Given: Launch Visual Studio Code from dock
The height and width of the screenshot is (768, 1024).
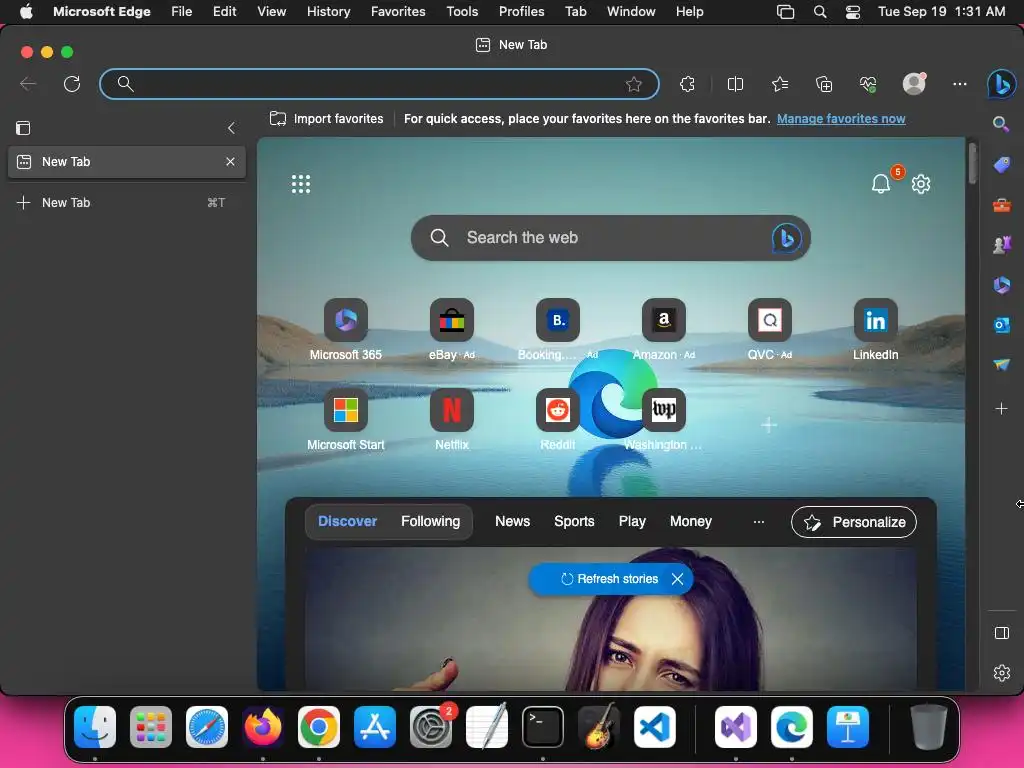Looking at the screenshot, I should (654, 727).
